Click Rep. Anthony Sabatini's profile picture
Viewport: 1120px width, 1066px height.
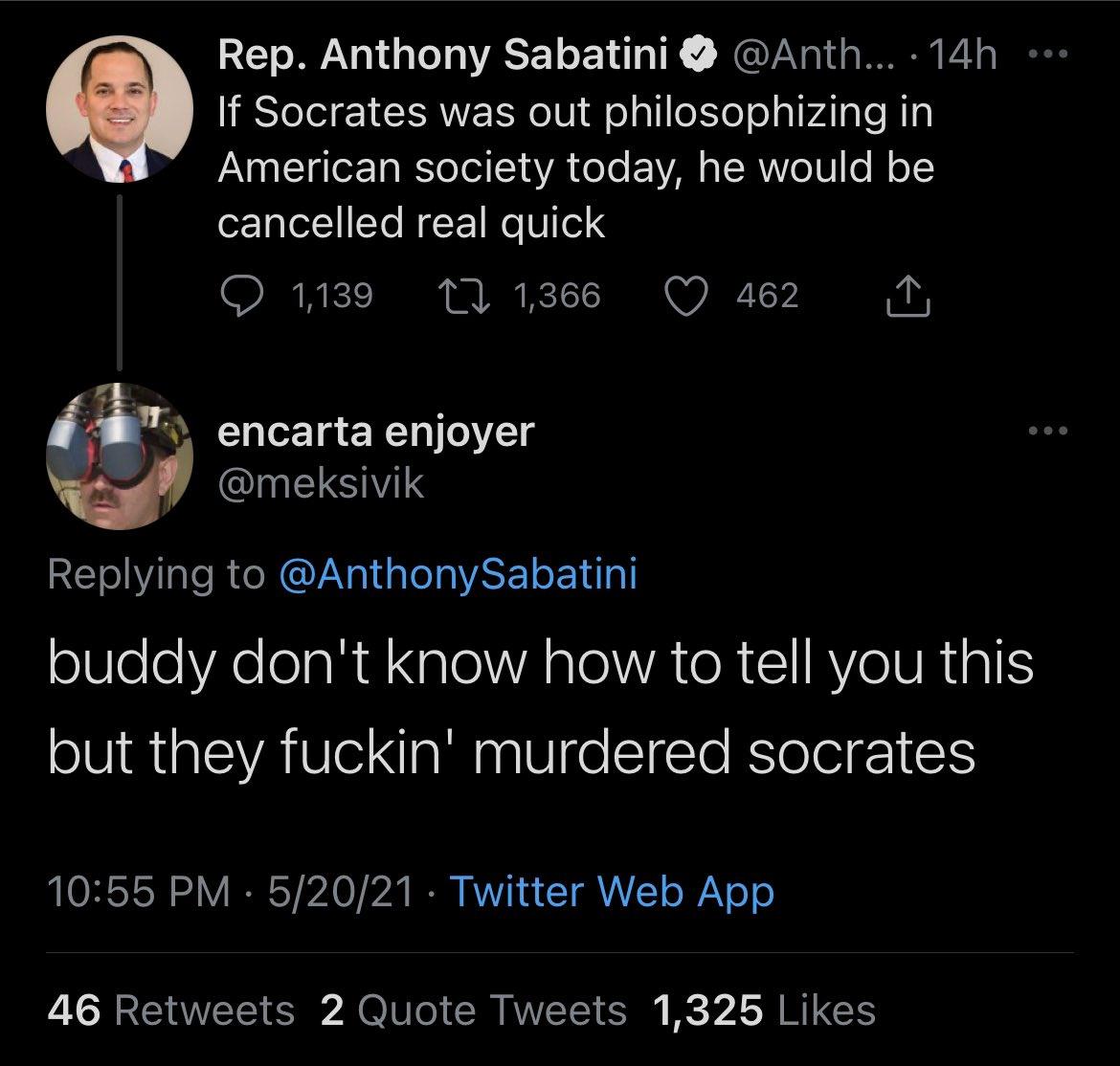point(118,108)
